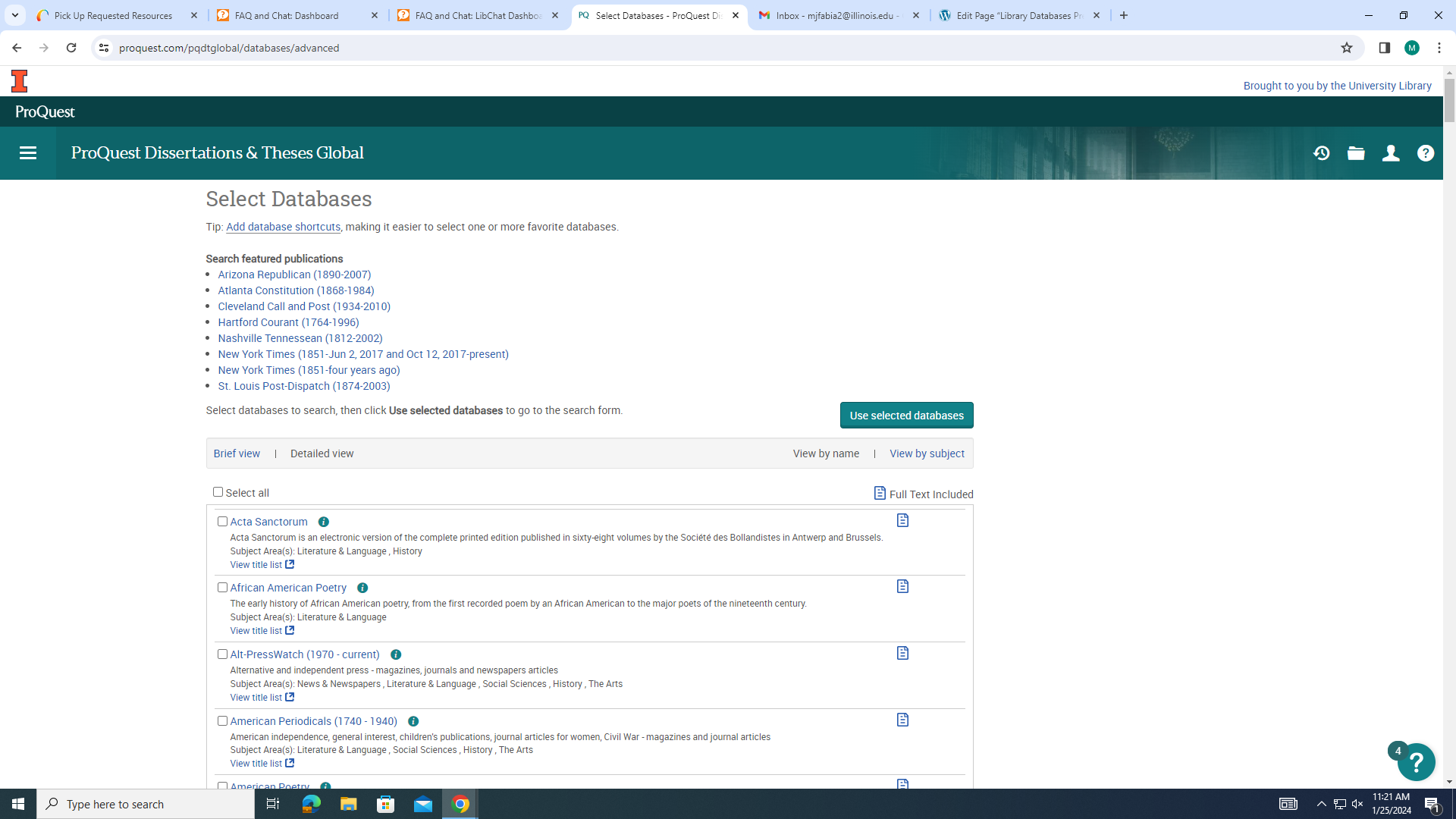Open Chrome three-dot options menu
Screen dimensions: 1456x819
point(1439,48)
